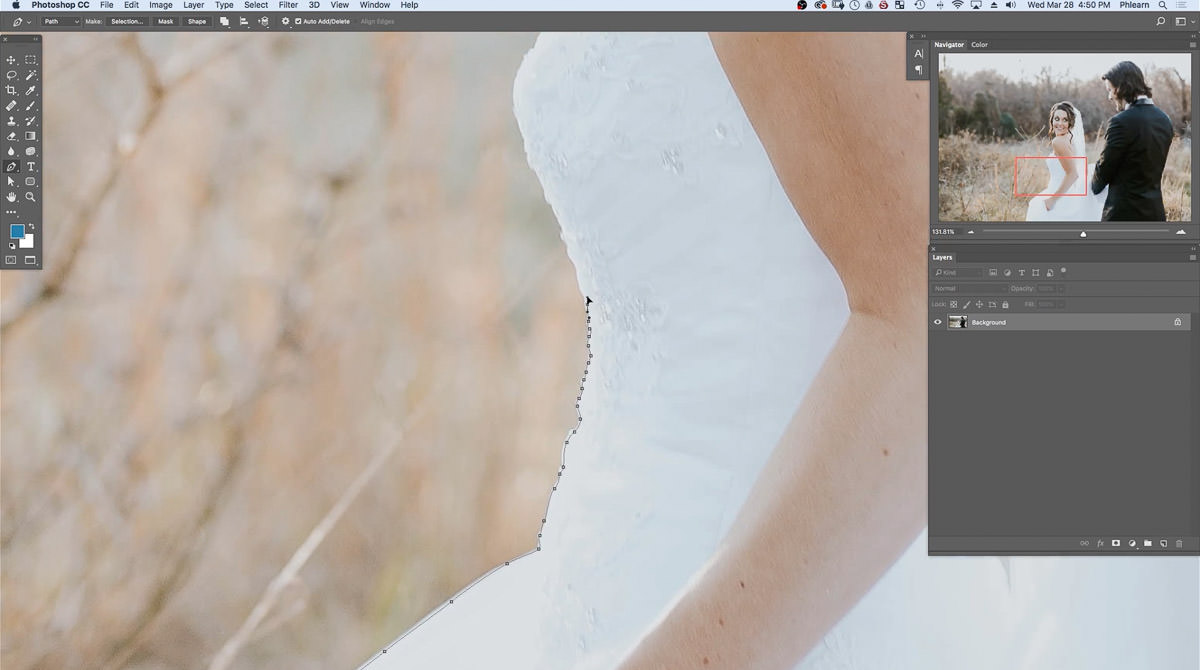The height and width of the screenshot is (670, 1200).
Task: Click the Shape button in options bar
Action: point(197,21)
